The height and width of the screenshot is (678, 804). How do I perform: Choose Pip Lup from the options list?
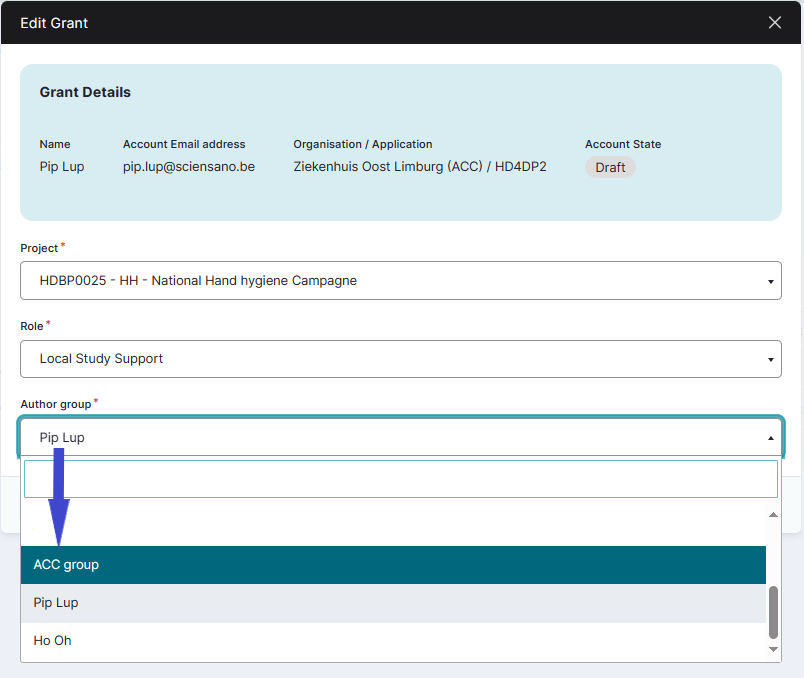click(x=393, y=603)
